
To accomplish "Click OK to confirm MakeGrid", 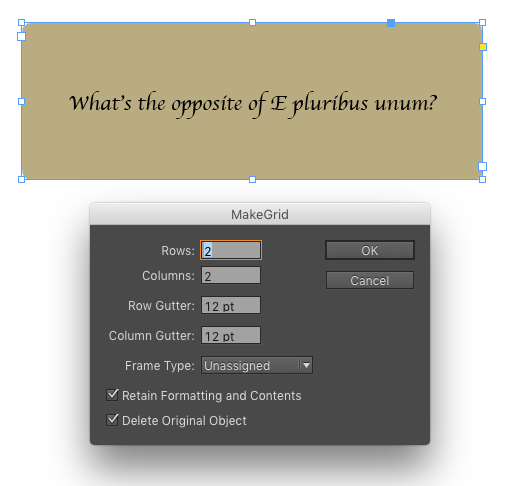I will (x=370, y=250).
